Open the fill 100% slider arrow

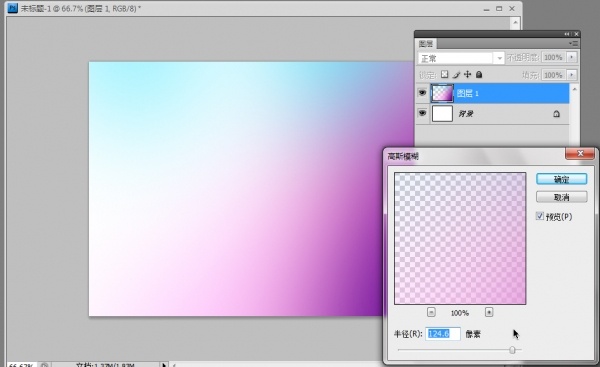[572, 75]
